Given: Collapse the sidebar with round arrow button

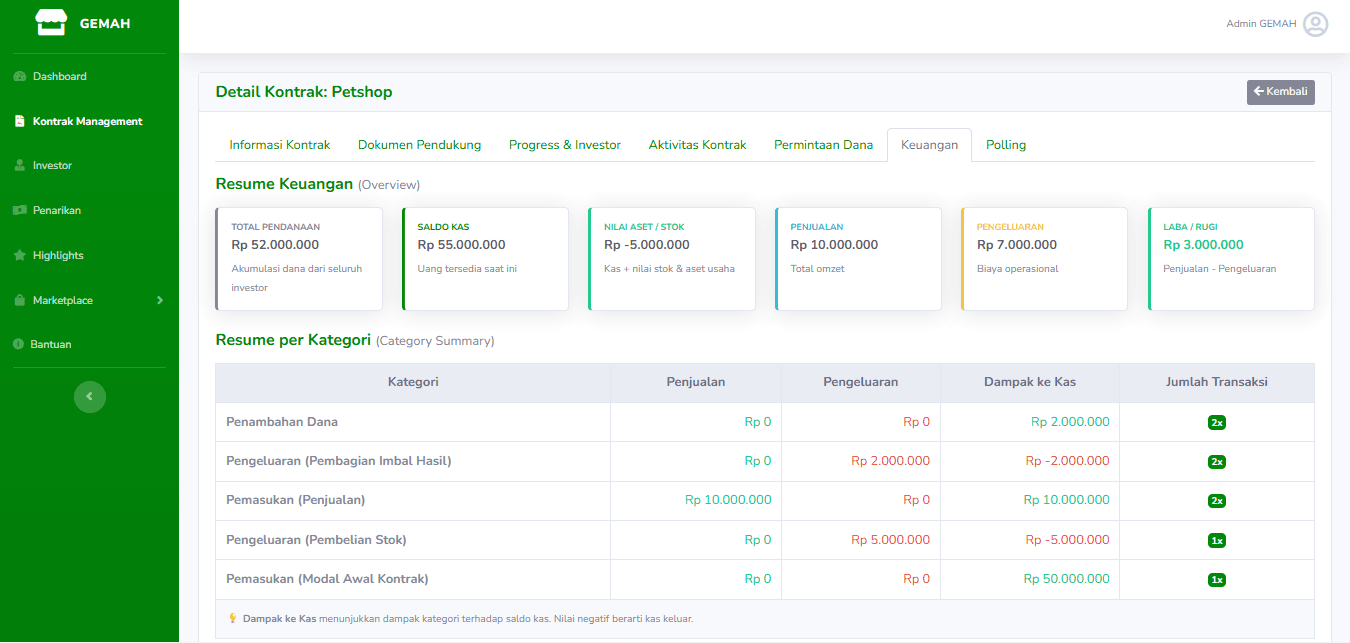Looking at the screenshot, I should (x=89, y=397).
